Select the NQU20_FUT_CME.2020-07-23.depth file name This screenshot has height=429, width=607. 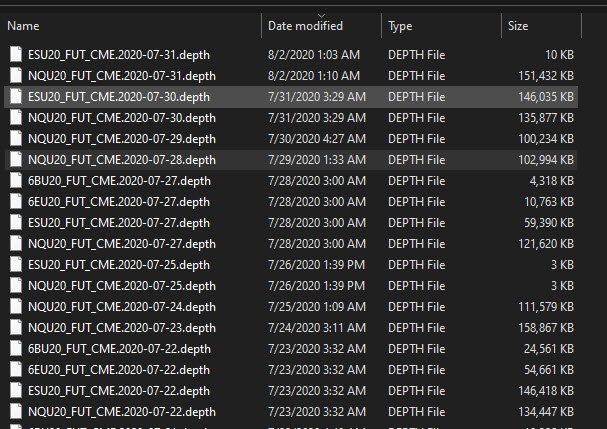tap(121, 327)
